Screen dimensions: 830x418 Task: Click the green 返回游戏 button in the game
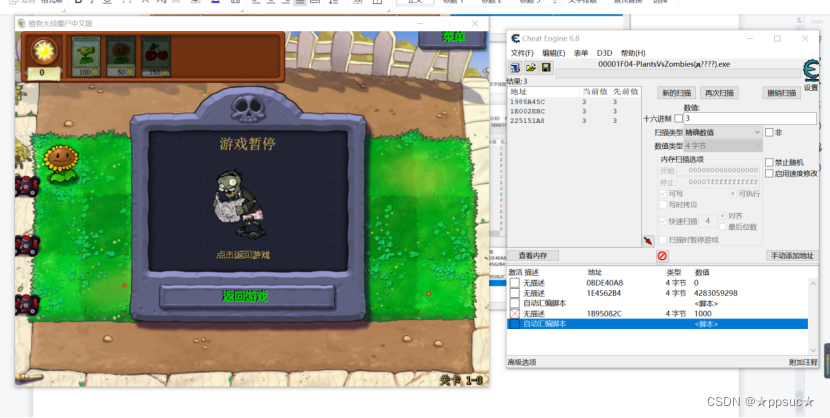(x=247, y=296)
